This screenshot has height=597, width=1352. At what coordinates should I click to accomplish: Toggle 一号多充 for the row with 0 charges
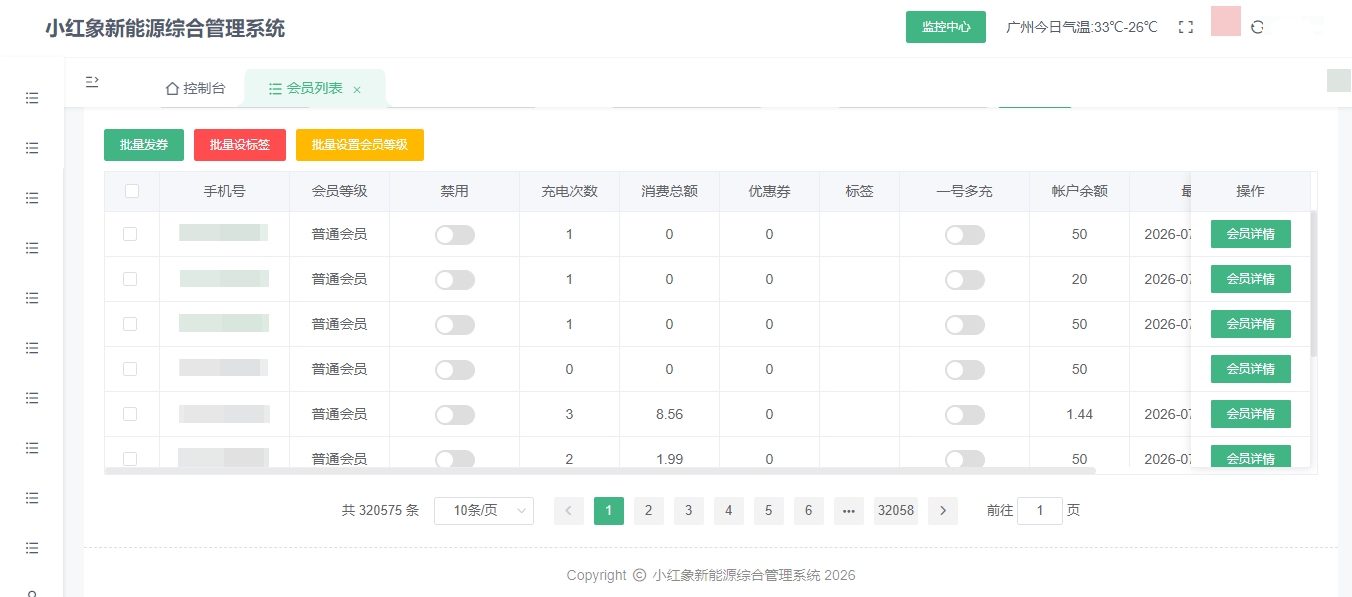click(965, 370)
